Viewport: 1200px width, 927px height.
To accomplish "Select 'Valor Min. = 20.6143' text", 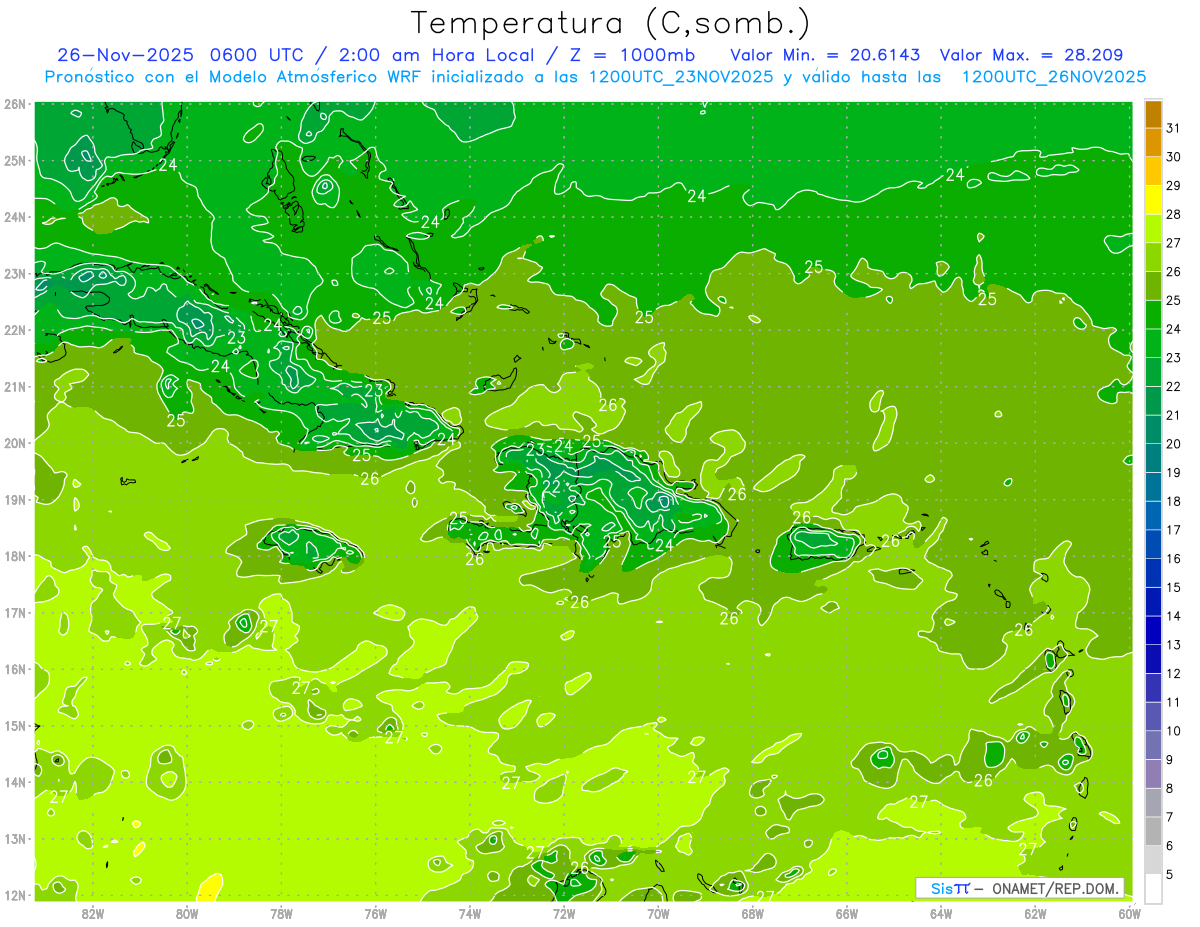I will 825,55.
